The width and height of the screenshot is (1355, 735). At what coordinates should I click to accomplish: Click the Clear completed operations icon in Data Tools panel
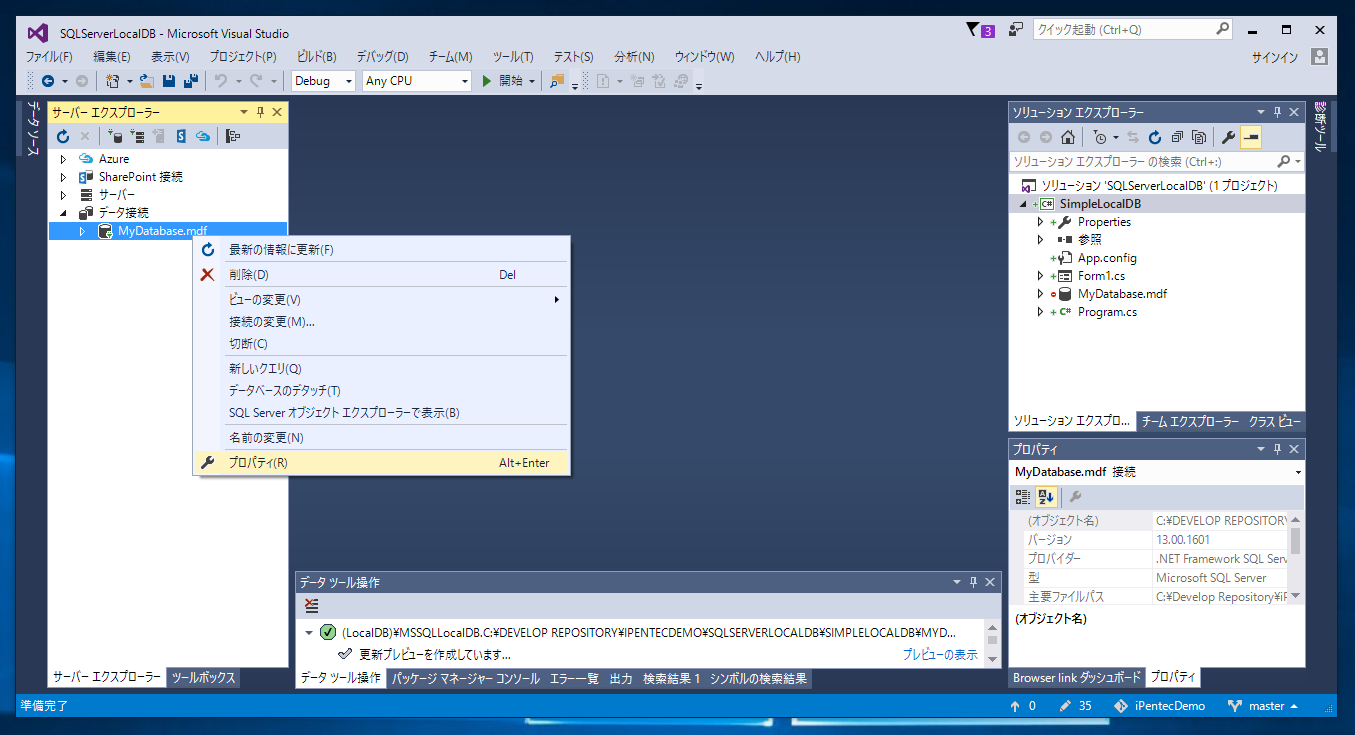[x=312, y=606]
